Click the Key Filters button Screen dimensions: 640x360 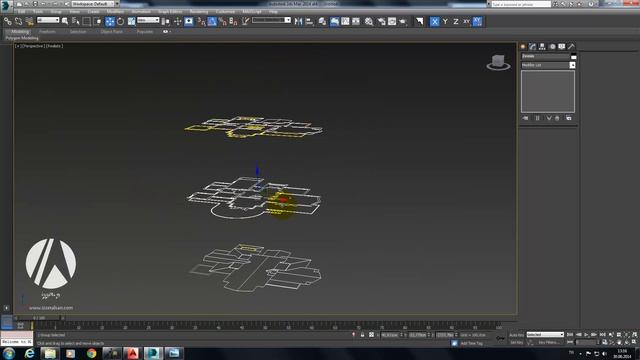(x=549, y=342)
